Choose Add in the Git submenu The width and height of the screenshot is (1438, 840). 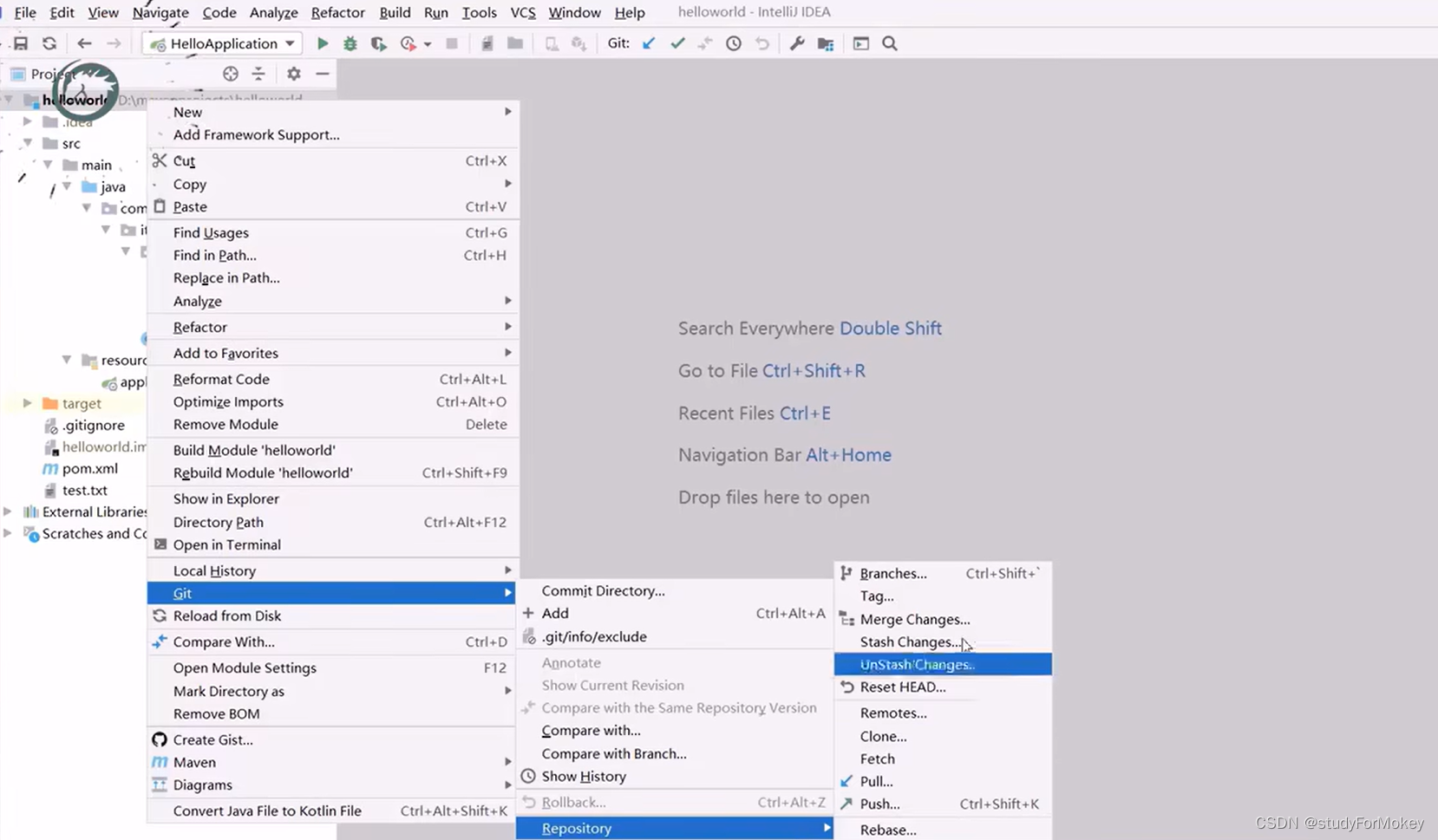(x=675, y=613)
